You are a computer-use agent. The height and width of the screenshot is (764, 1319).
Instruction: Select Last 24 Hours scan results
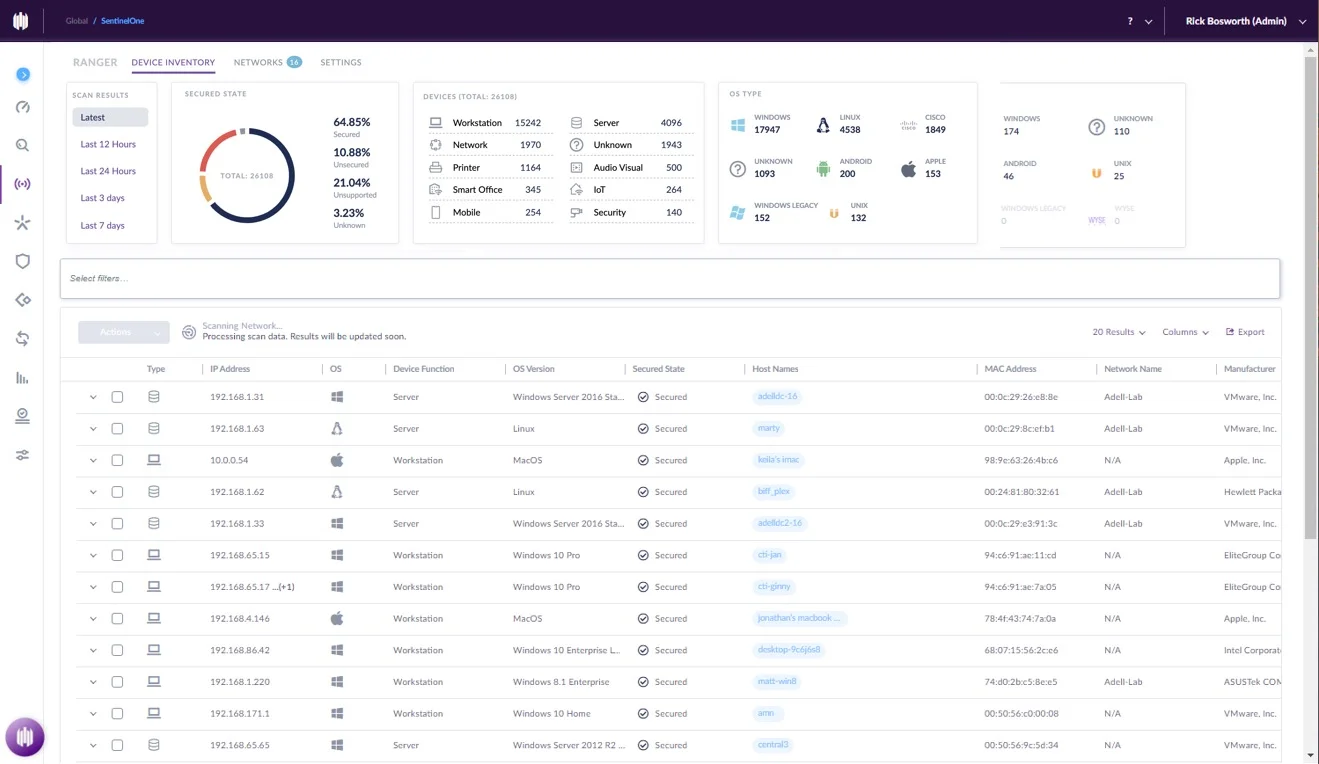coord(108,171)
